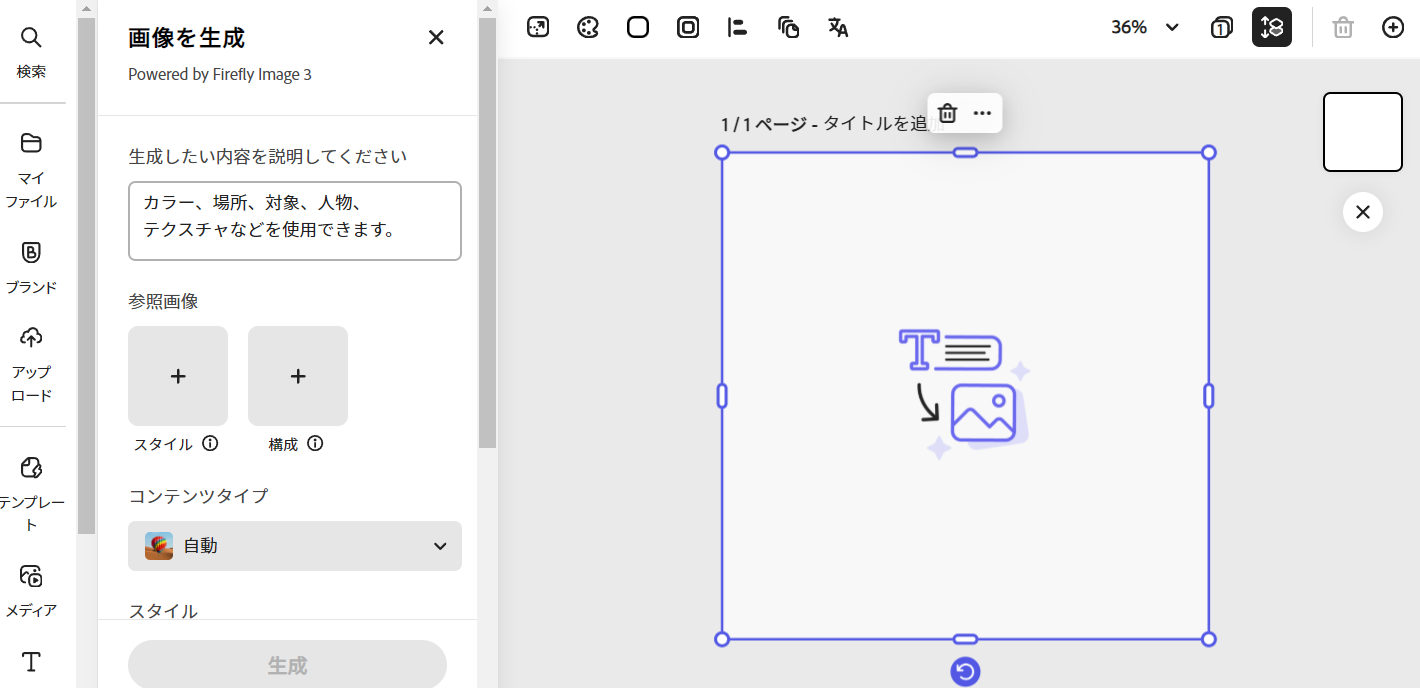Open マイファイル in the sidebar
Viewport: 1420px width, 688px height.
pyautogui.click(x=31, y=170)
